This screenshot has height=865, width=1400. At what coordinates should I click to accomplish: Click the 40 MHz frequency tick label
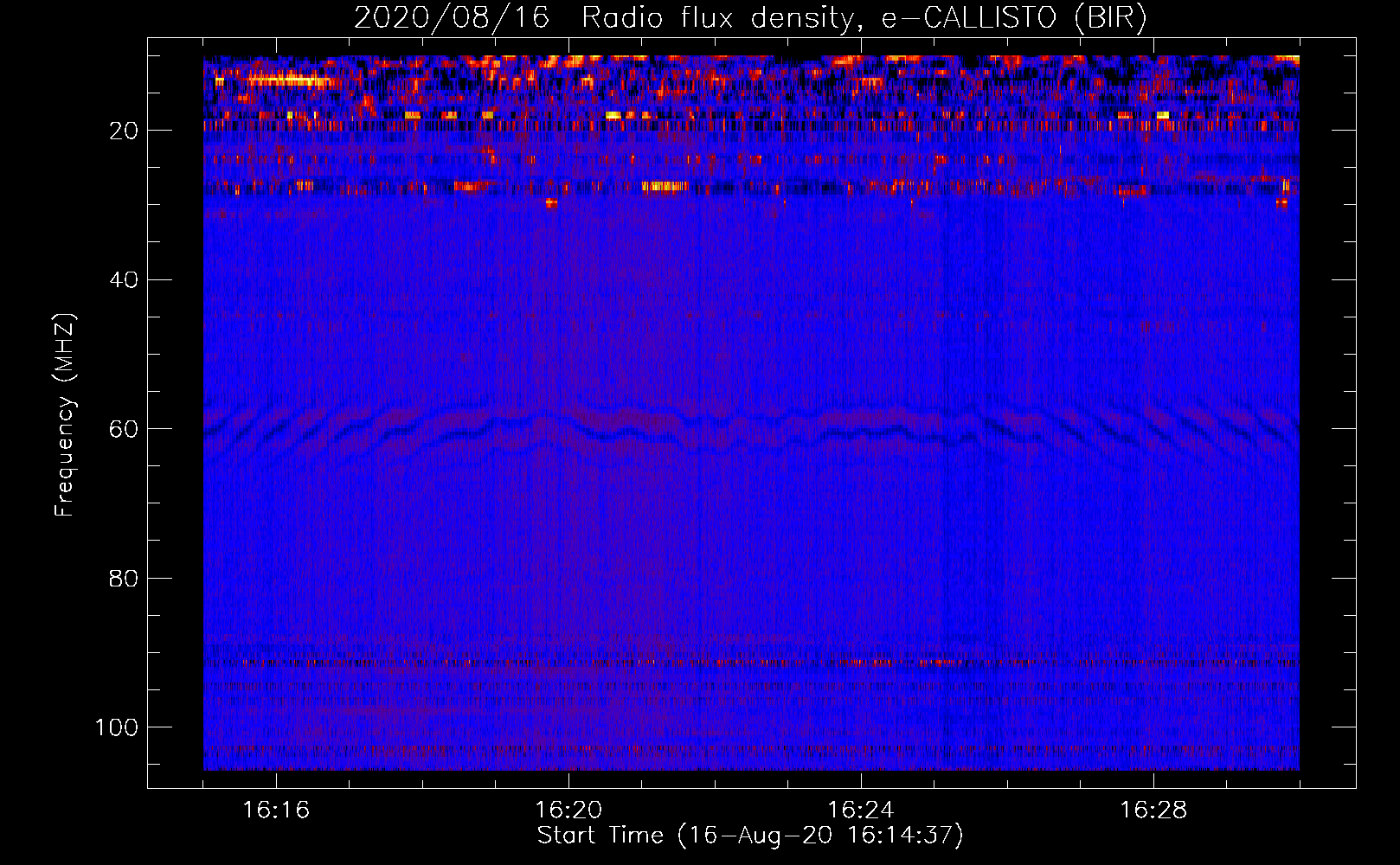[123, 280]
